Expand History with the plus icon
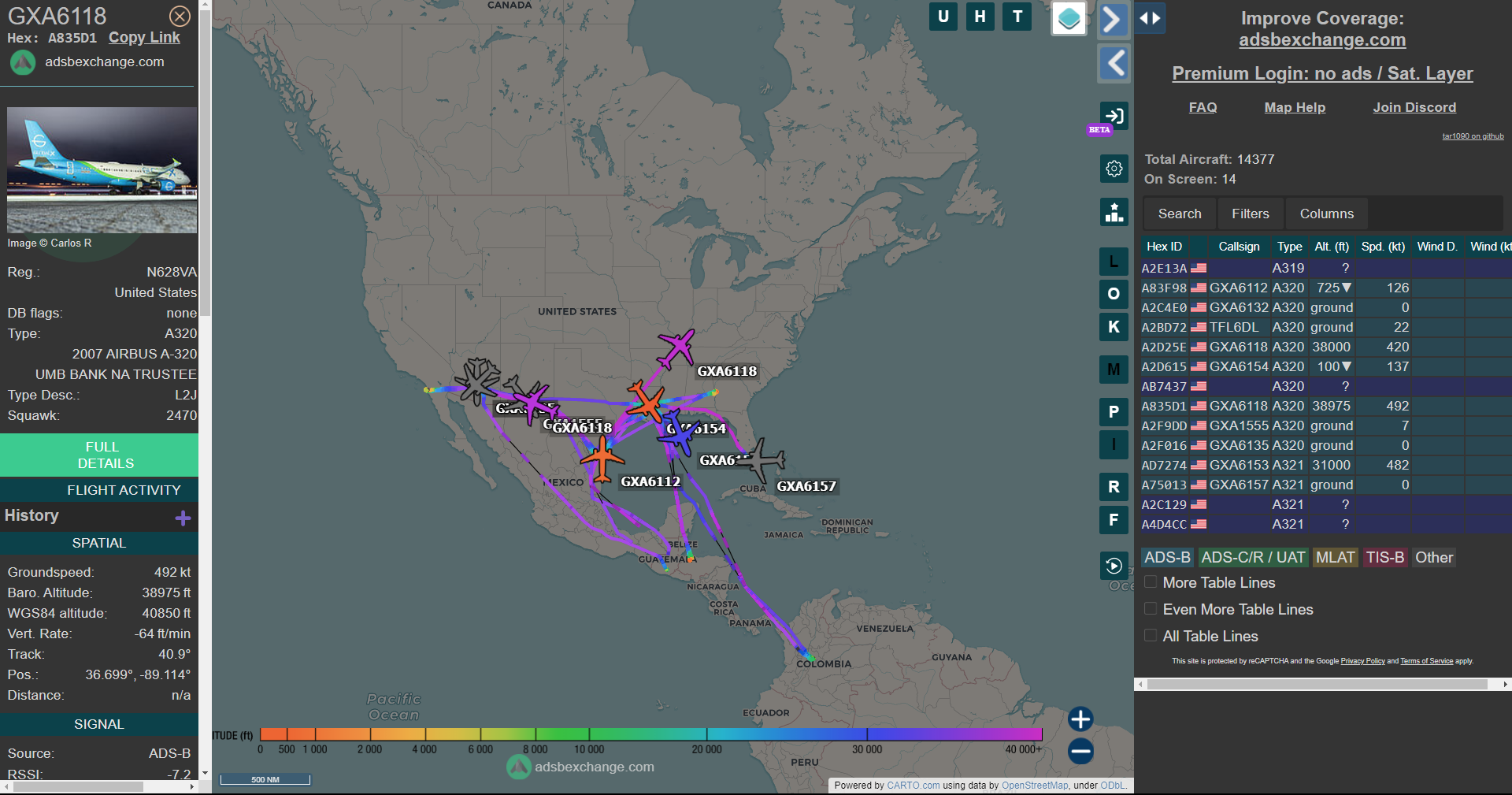 [x=183, y=518]
